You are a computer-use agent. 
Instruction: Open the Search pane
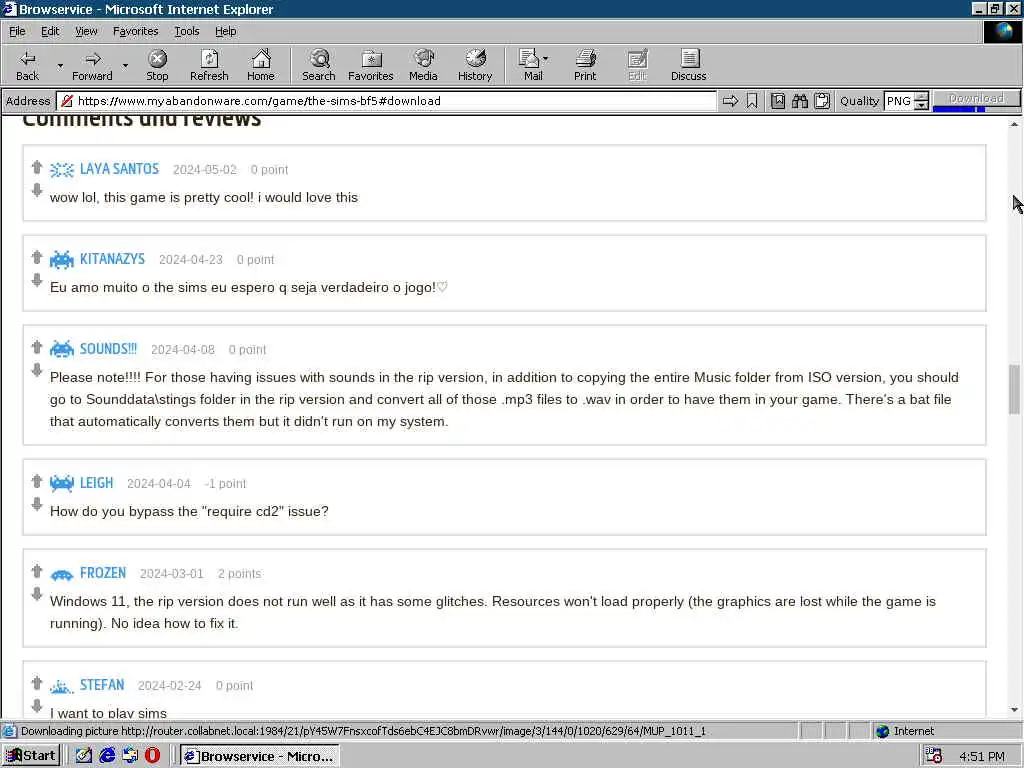(319, 65)
